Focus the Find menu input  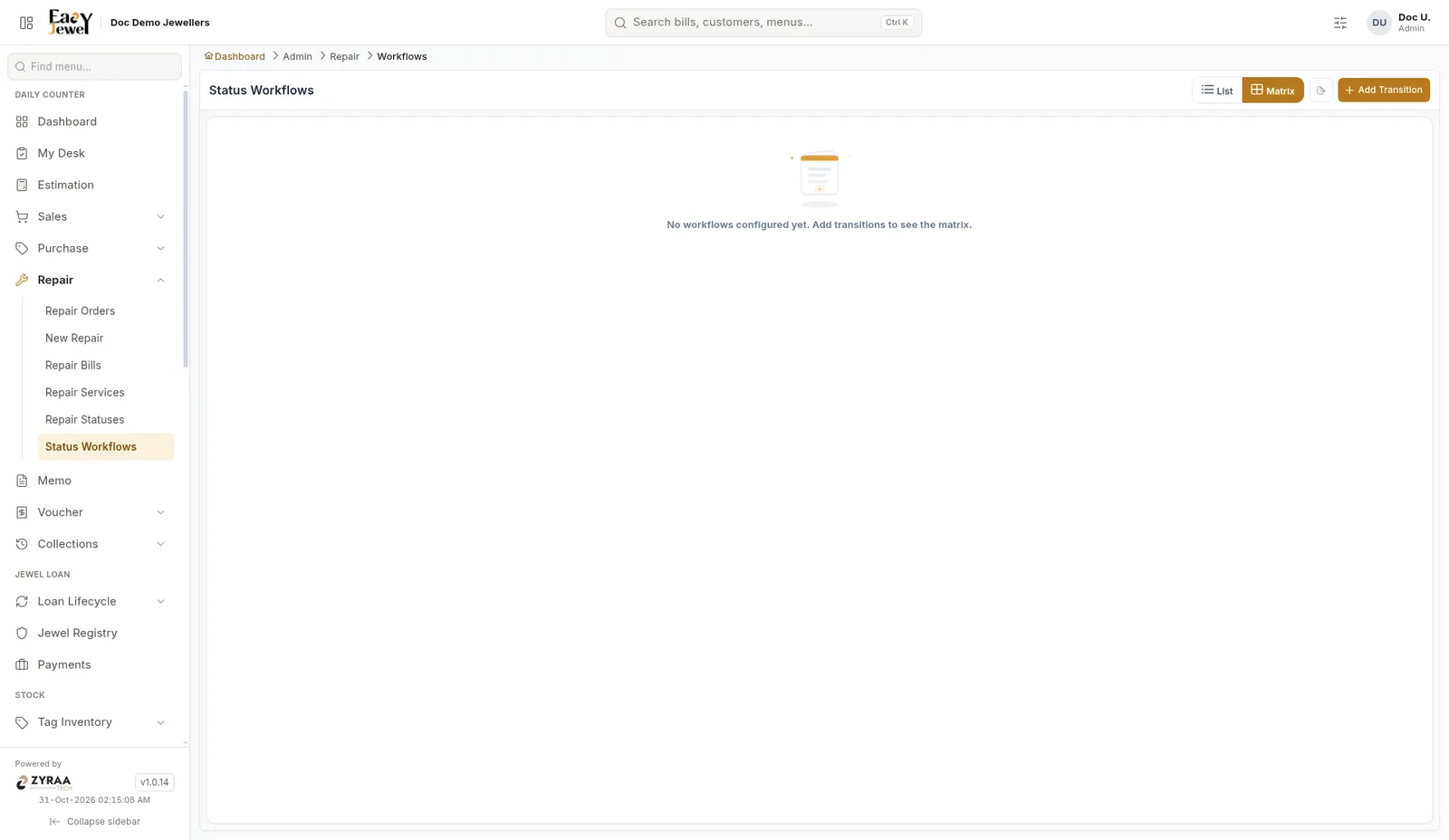click(94, 66)
